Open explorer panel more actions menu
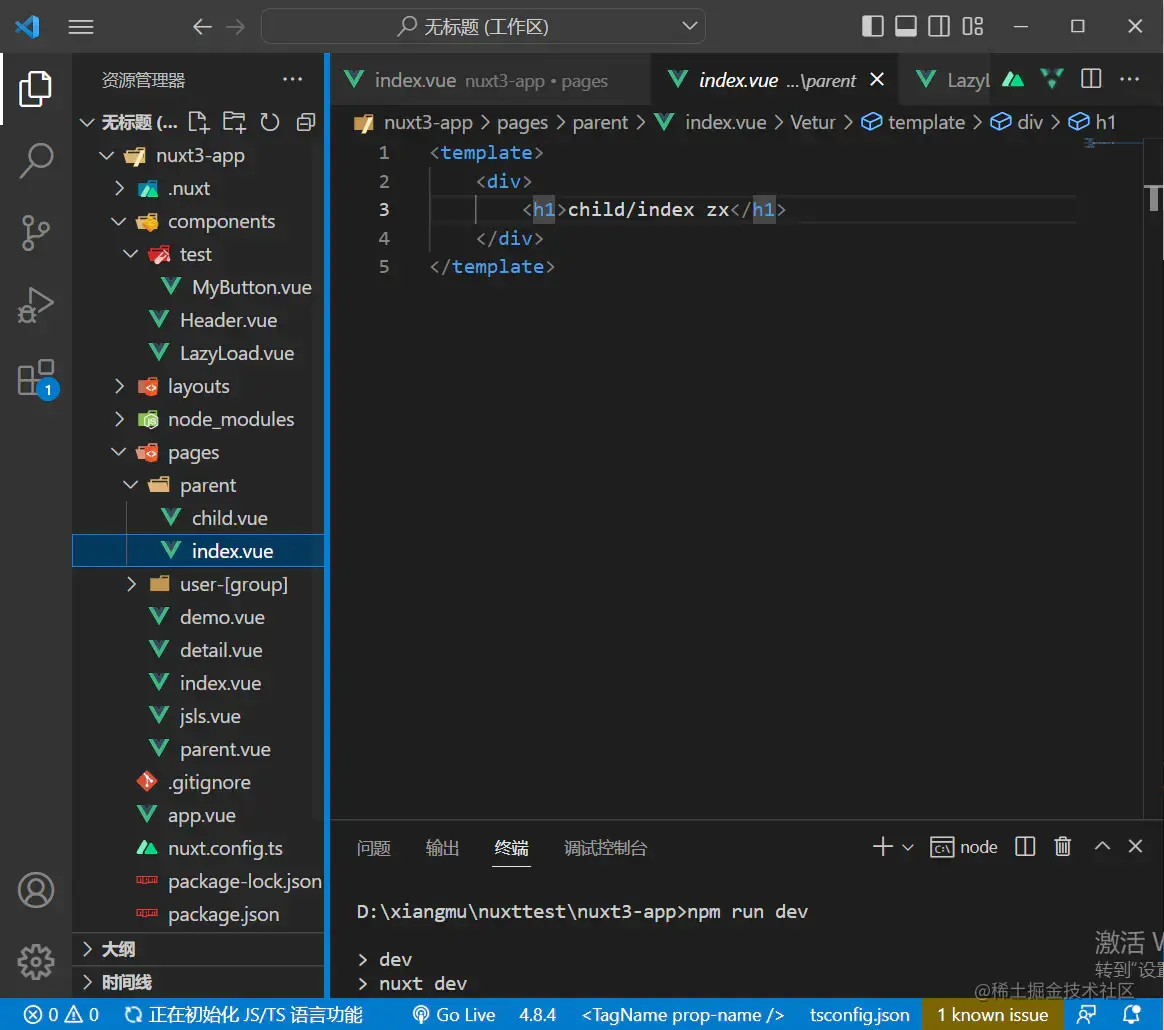The height and width of the screenshot is (1030, 1164). (x=292, y=79)
